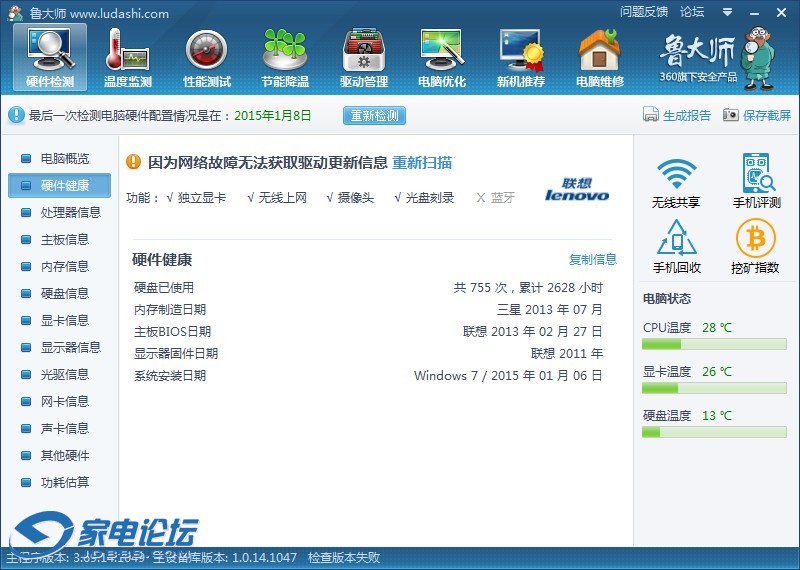
Task: Click the 生成报告 generate report icon
Action: [651, 115]
